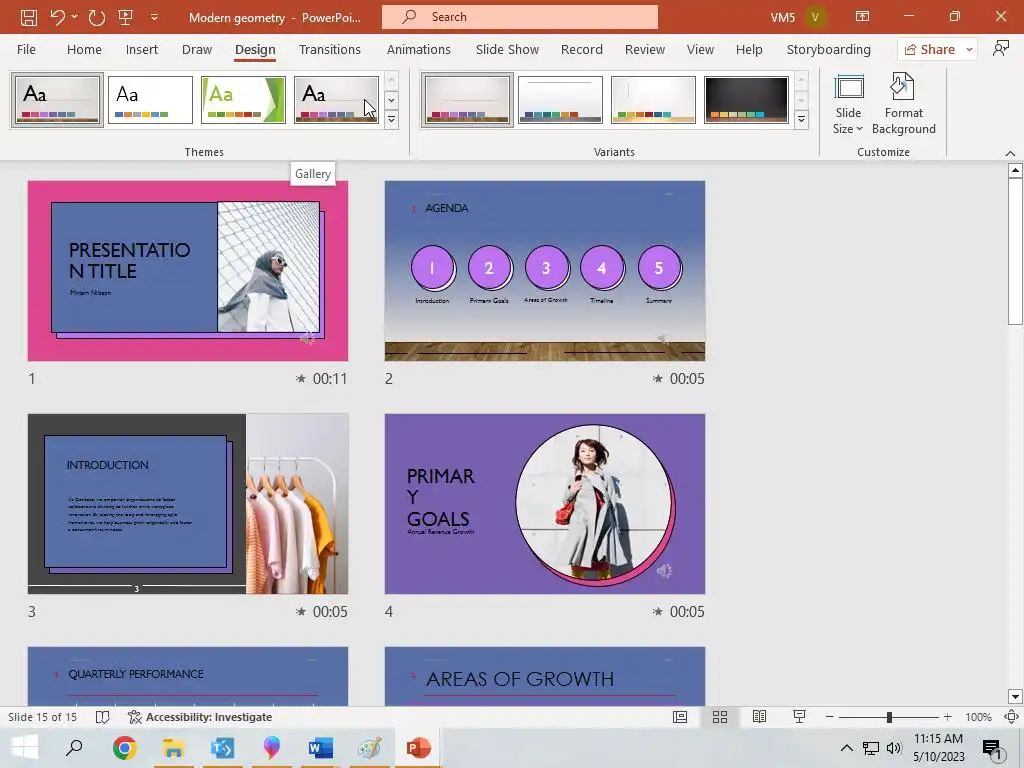The width and height of the screenshot is (1024, 768).
Task: Switch to Reading View icon
Action: tap(759, 717)
